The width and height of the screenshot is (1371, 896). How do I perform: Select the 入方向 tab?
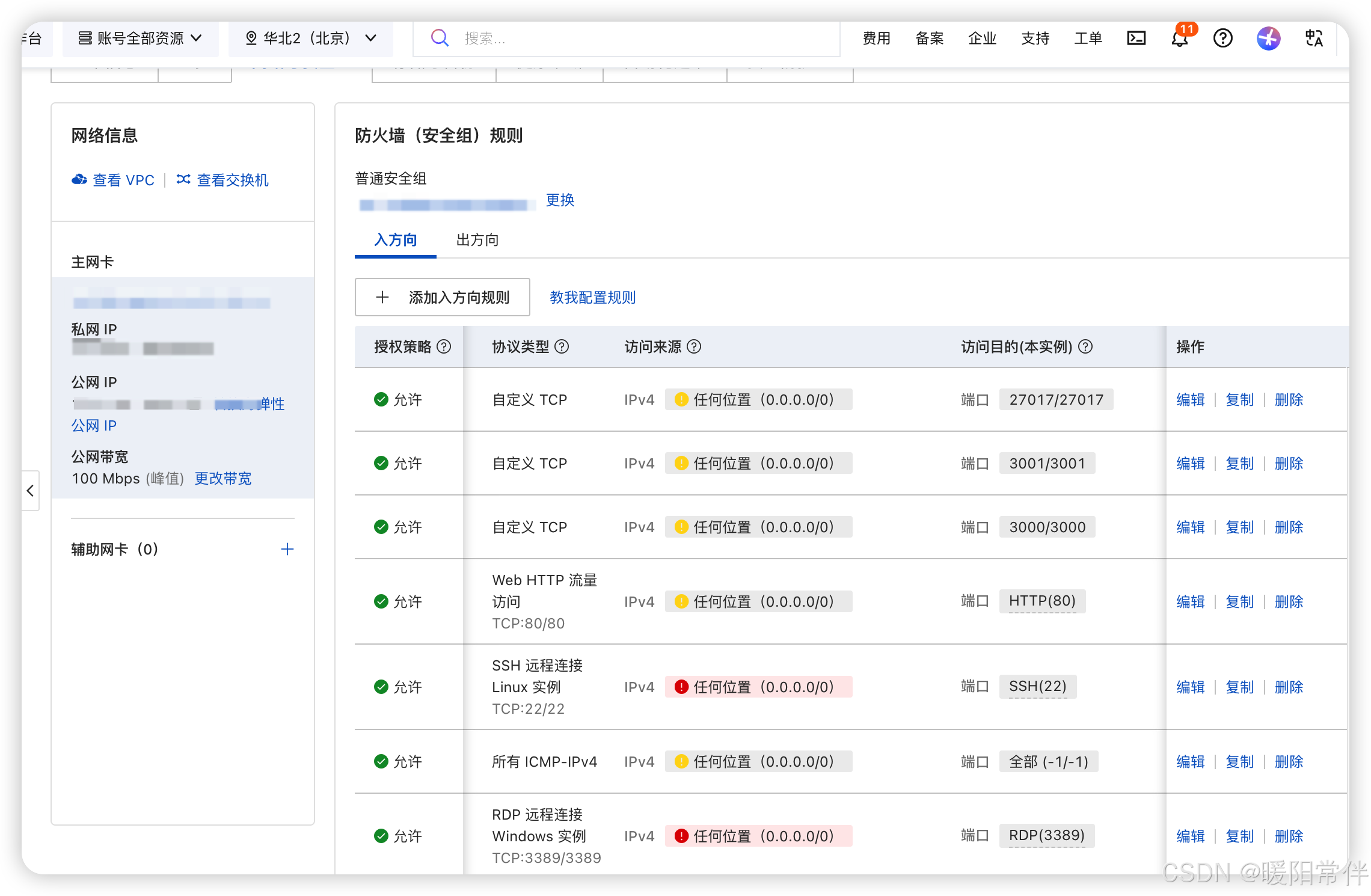(395, 240)
